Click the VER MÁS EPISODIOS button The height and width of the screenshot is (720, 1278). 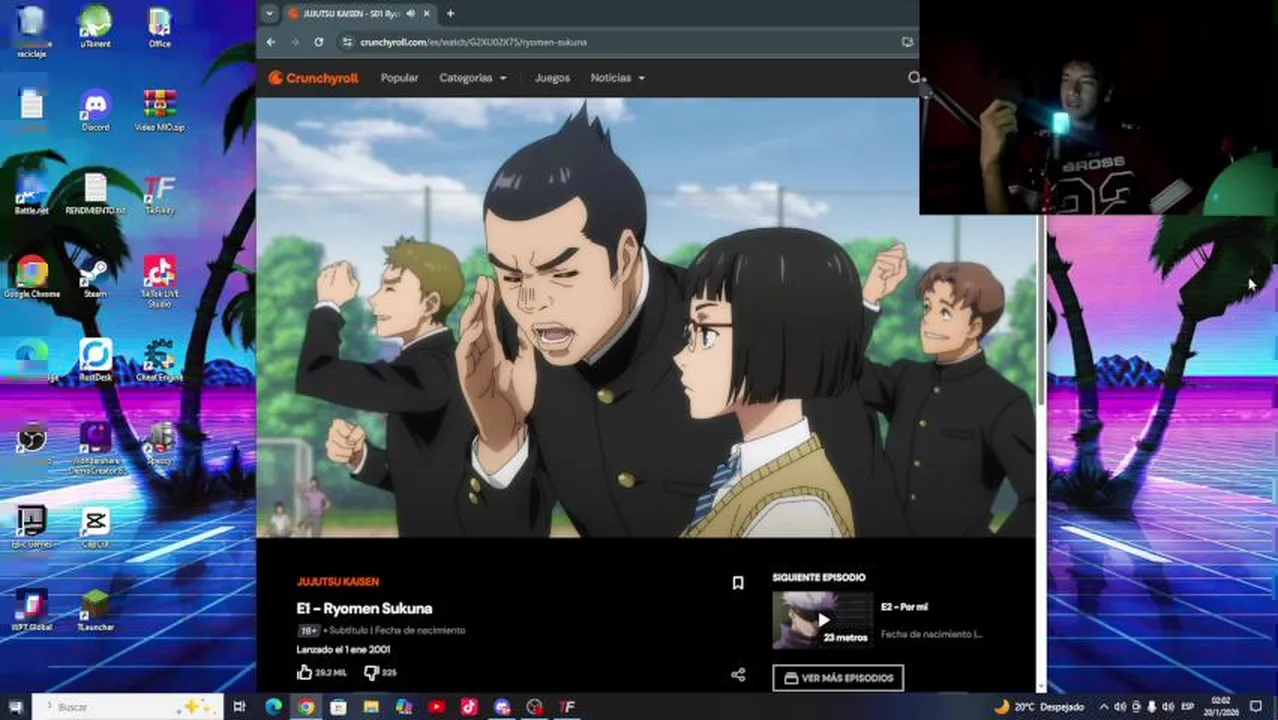click(838, 678)
